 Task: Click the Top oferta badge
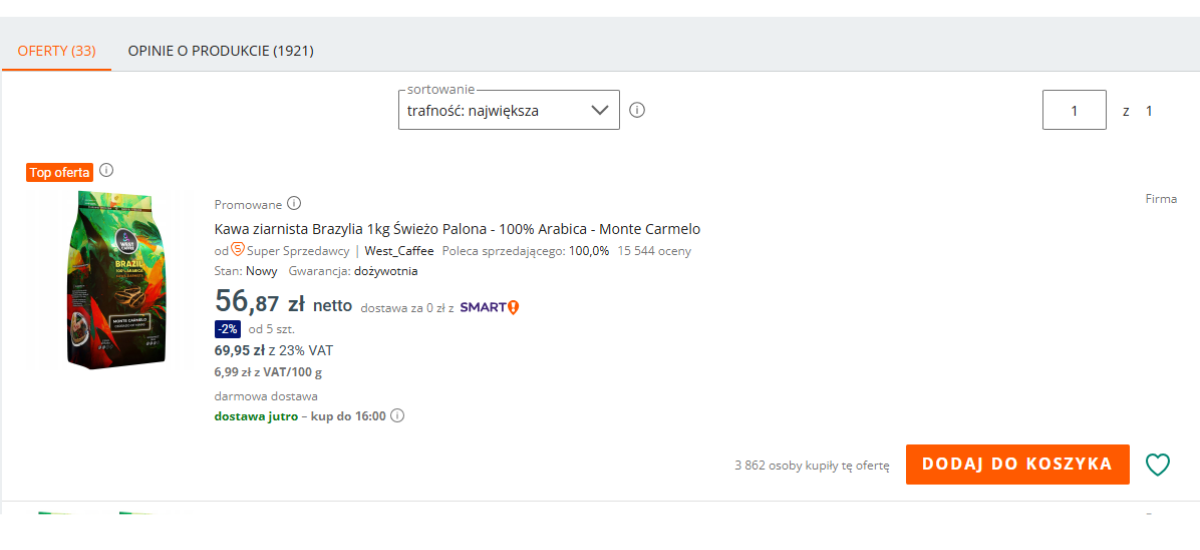(x=59, y=172)
